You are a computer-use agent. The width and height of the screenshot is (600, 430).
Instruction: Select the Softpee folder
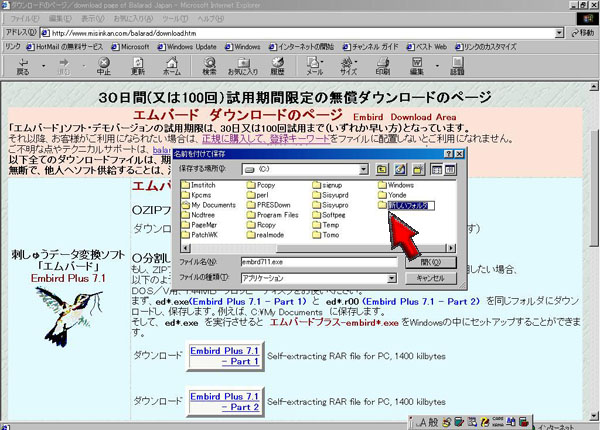pyautogui.click(x=329, y=215)
